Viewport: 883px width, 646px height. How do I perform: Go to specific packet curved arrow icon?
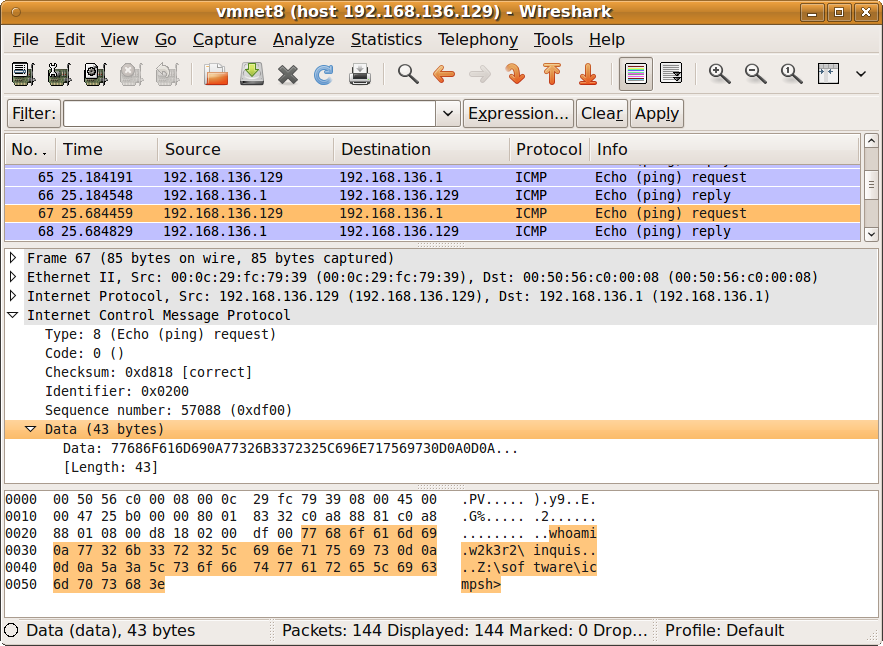click(515, 74)
